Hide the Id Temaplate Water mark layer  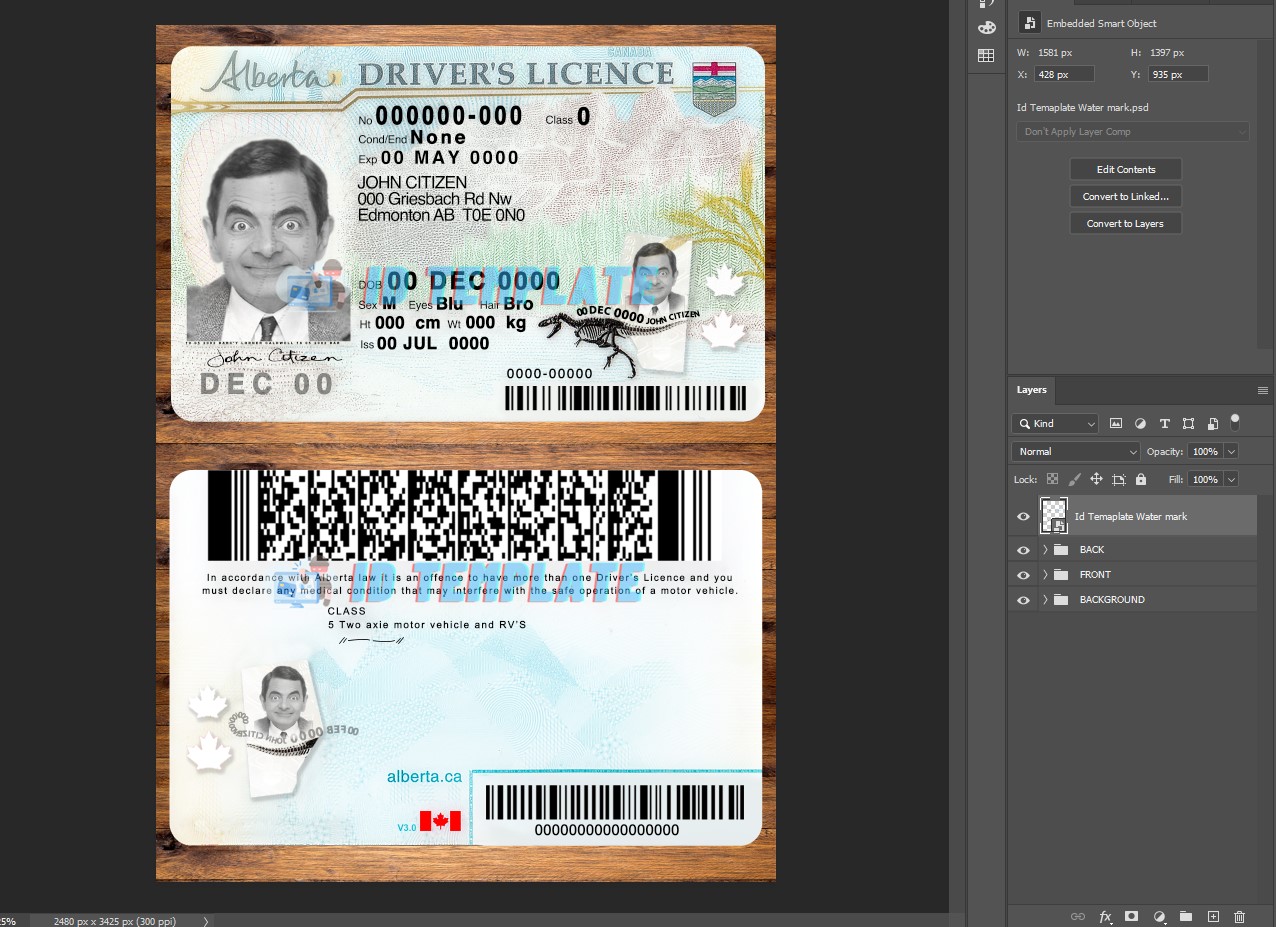1023,516
